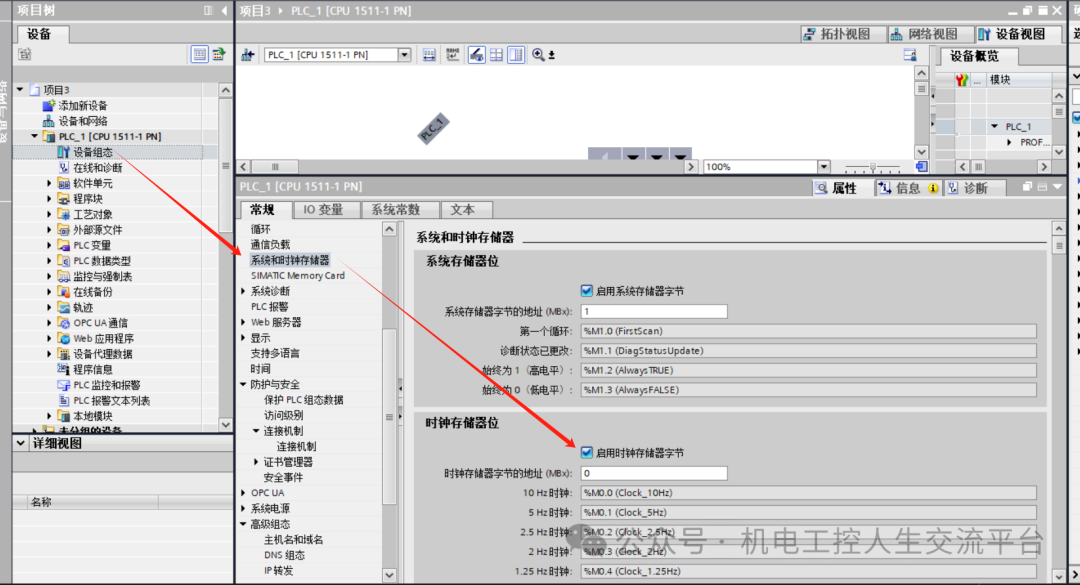Open Devices and Networks item icon
The height and width of the screenshot is (585, 1080).
[48, 121]
